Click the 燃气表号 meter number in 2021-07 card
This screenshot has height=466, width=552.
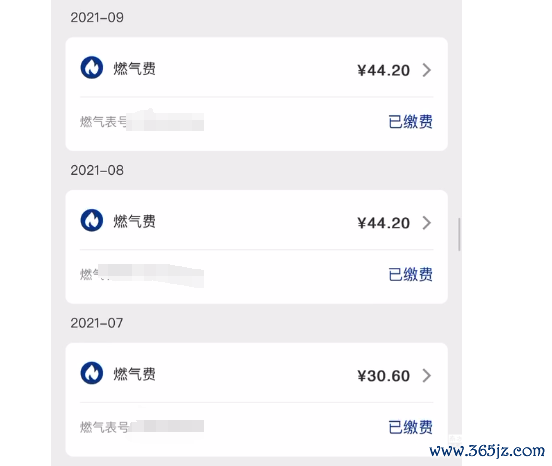142,427
